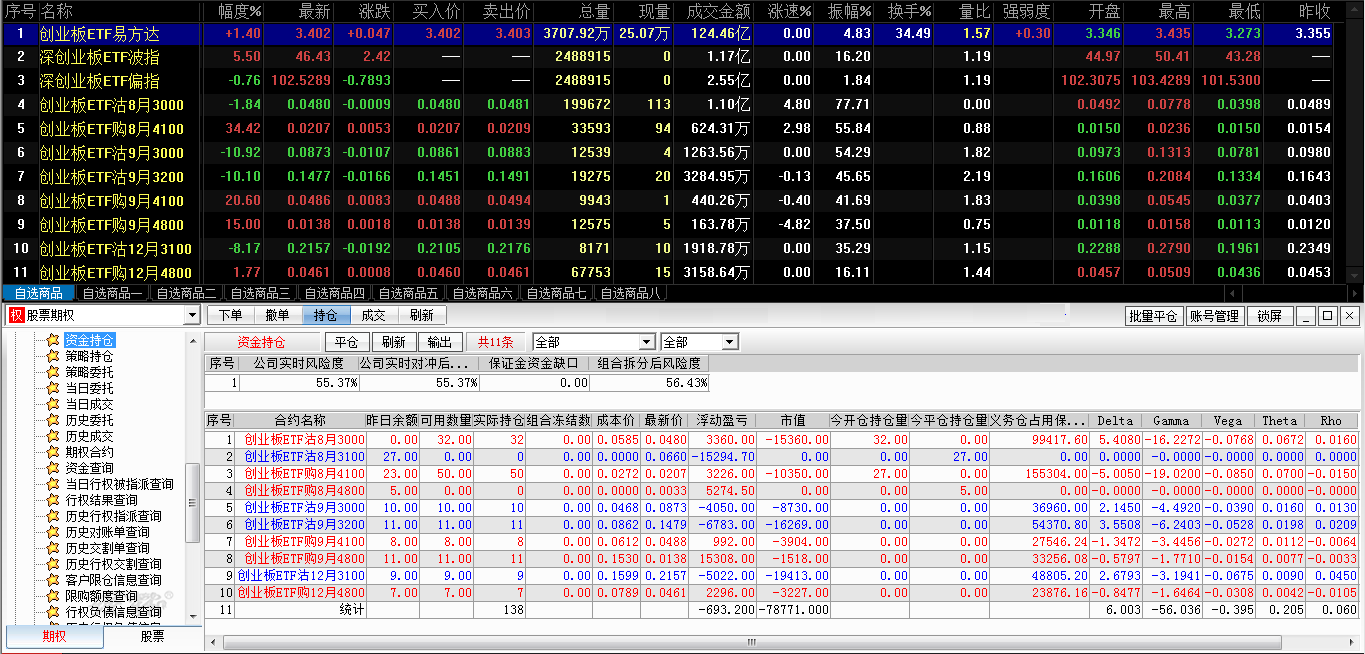Switch to the 下单 tab
The width and height of the screenshot is (1365, 654).
(230, 315)
